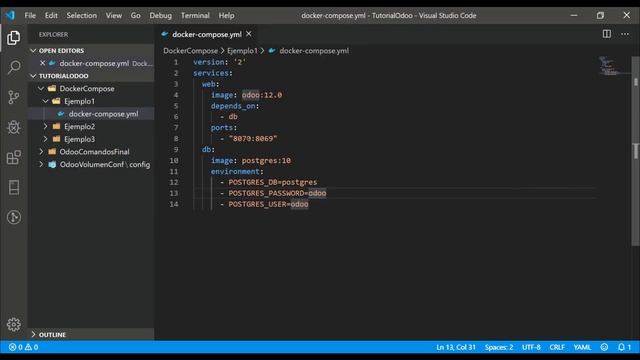The height and width of the screenshot is (360, 640).
Task: Click the version key on line 1
Action: click(209, 62)
